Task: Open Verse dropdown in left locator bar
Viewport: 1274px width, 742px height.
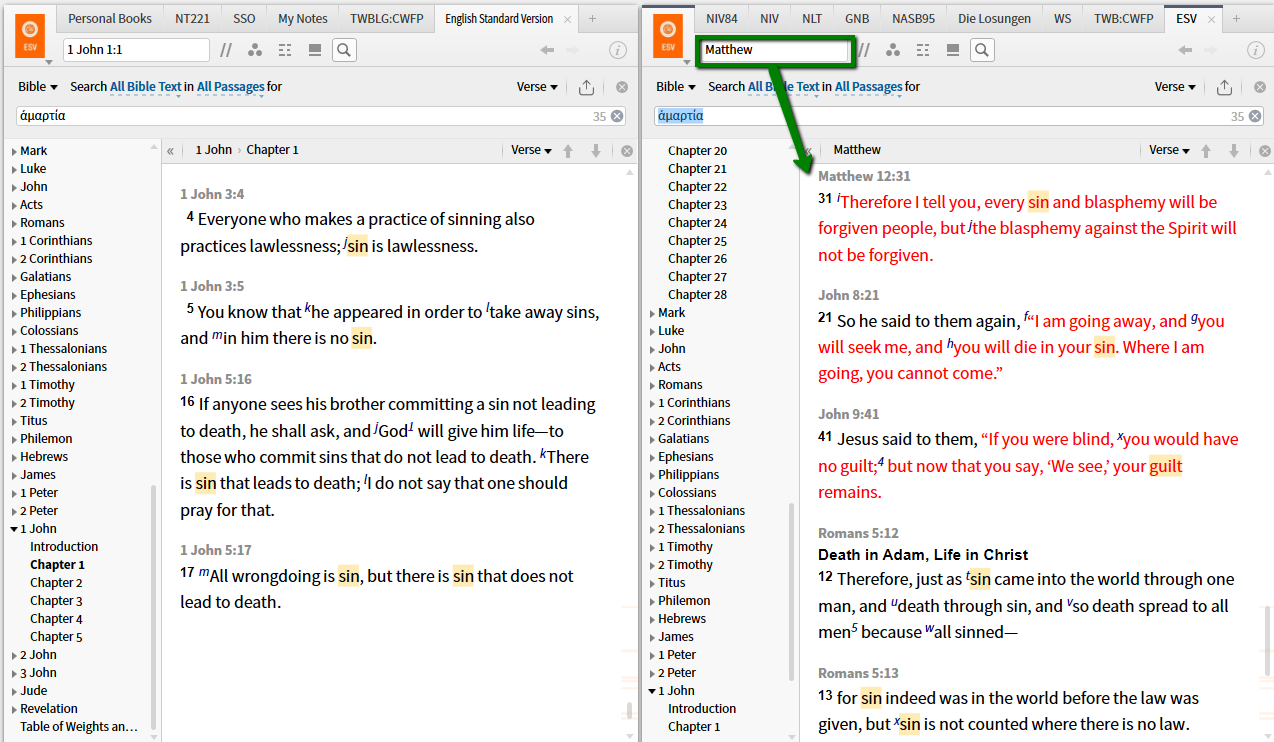Action: pyautogui.click(x=531, y=150)
